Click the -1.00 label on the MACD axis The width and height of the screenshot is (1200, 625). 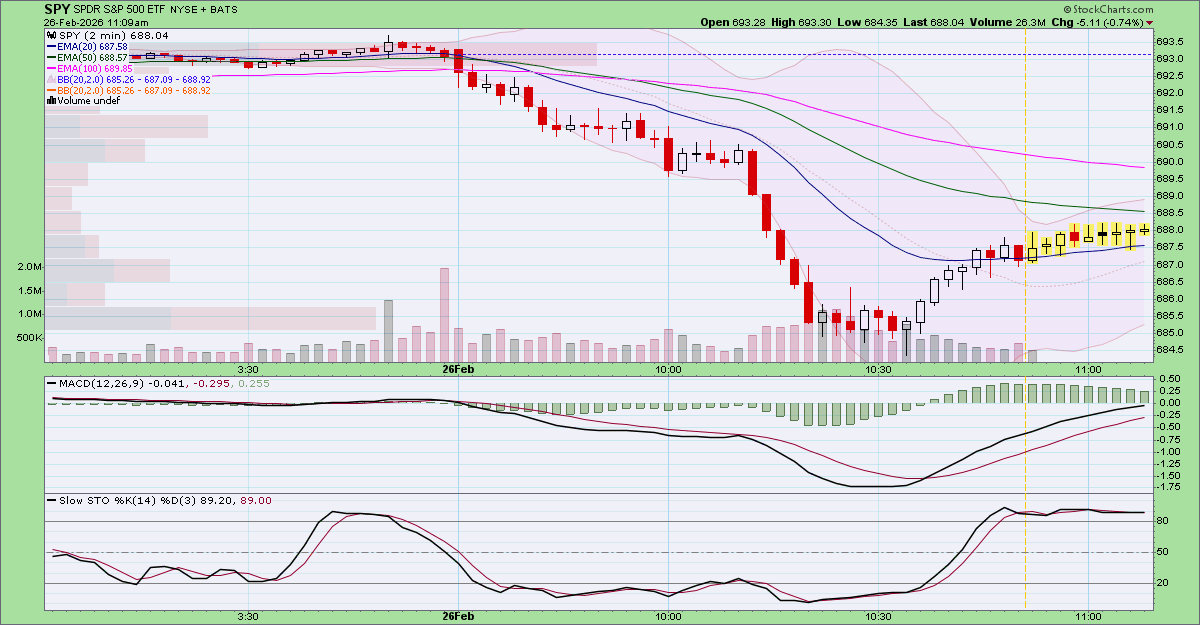click(x=1167, y=451)
